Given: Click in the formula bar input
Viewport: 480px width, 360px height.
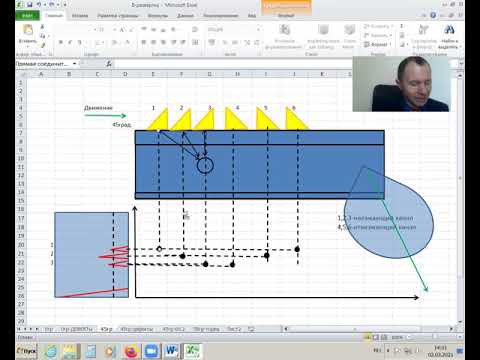Looking at the screenshot, I should point(233,64).
